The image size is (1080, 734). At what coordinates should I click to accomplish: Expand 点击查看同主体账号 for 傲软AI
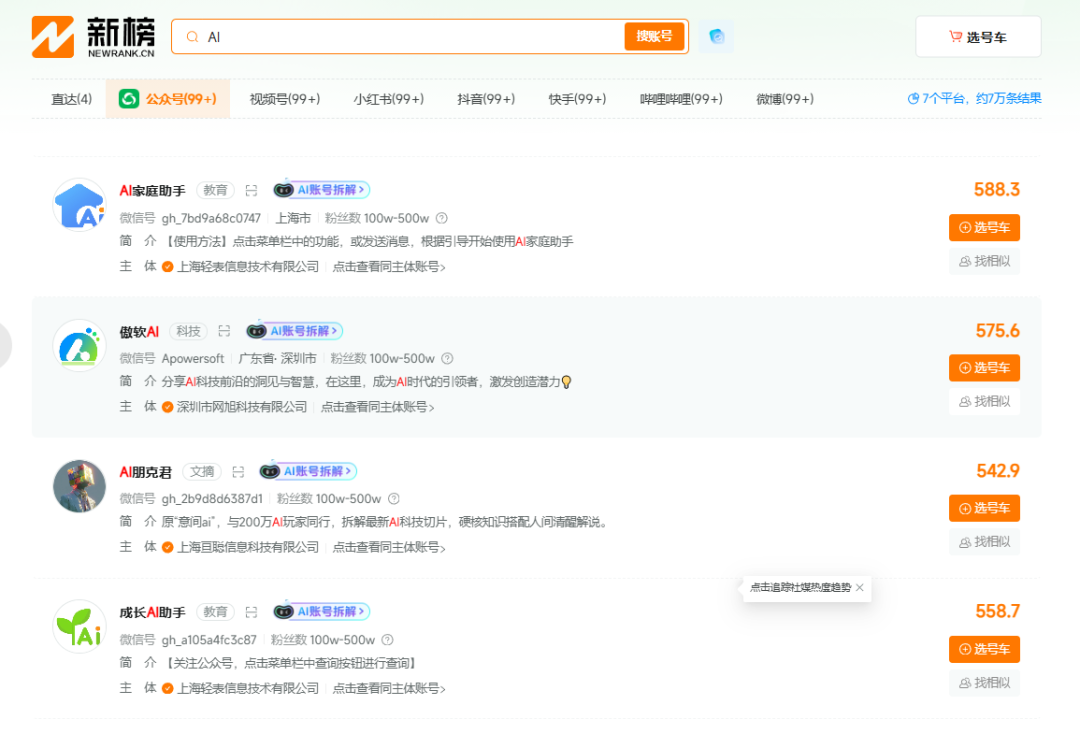point(377,407)
